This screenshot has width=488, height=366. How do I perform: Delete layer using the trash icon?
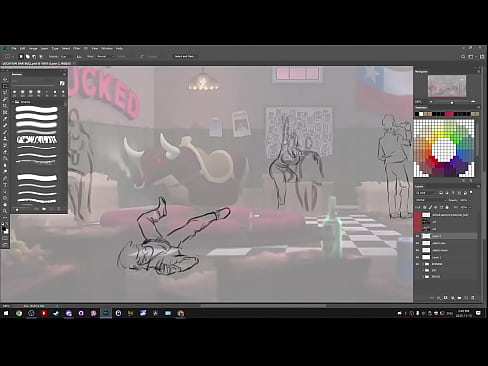coord(473,298)
